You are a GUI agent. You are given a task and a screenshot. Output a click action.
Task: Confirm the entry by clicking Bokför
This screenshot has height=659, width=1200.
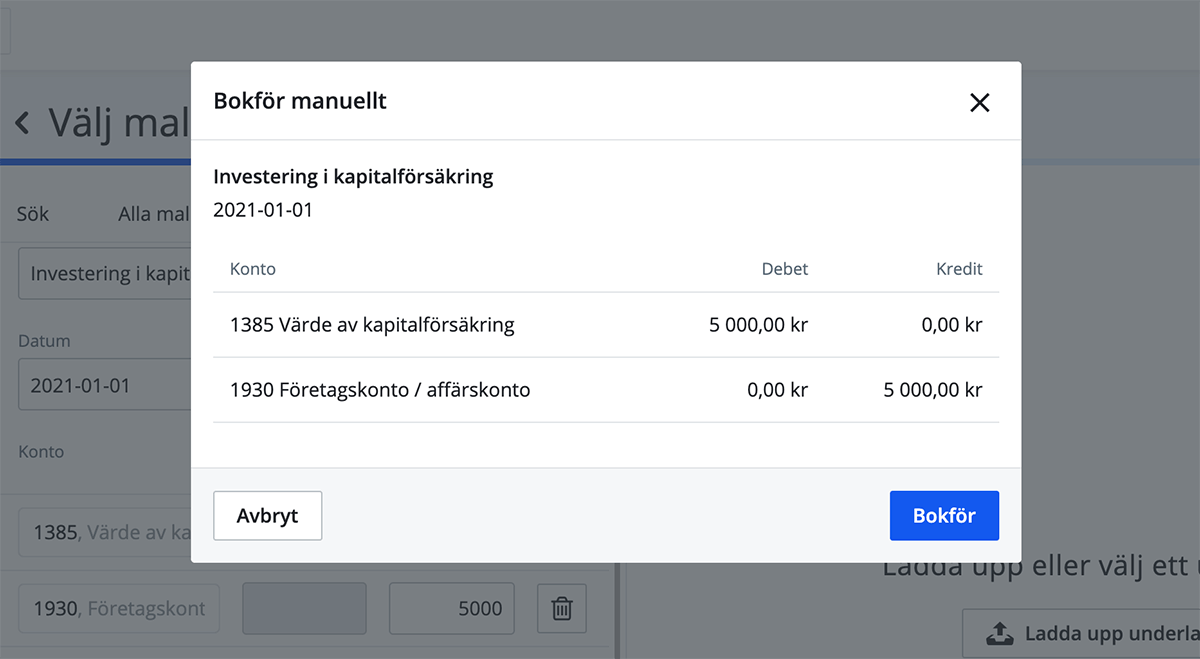(x=943, y=515)
